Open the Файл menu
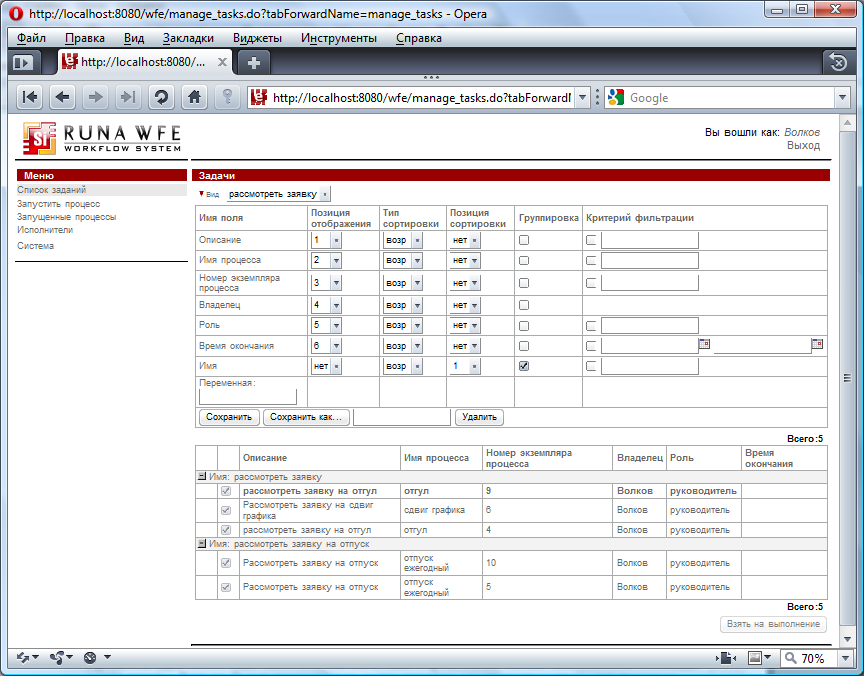This screenshot has height=676, width=864. coord(31,38)
